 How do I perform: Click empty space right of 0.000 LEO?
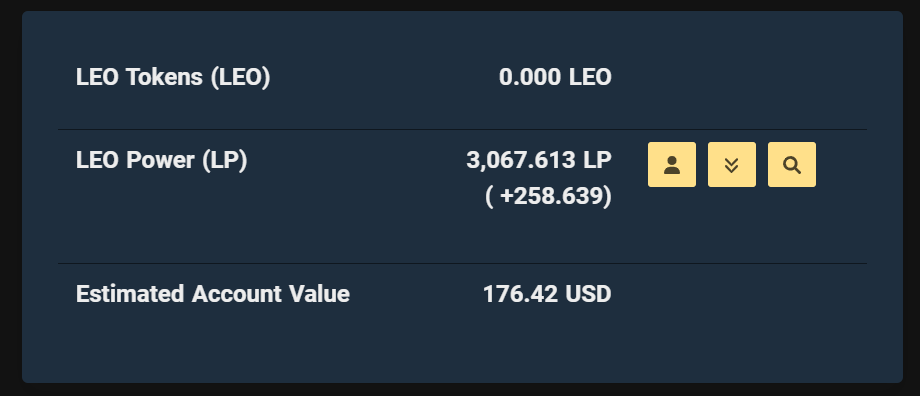(x=739, y=77)
